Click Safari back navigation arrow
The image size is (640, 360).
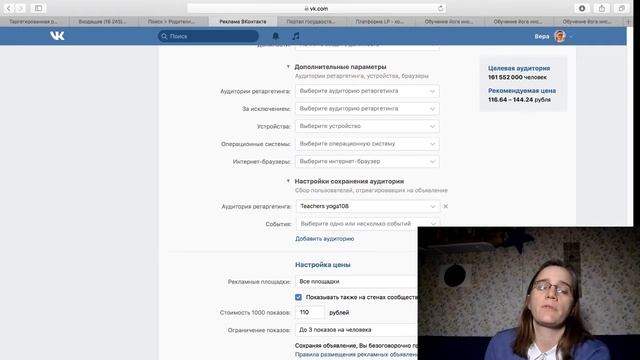click(x=9, y=8)
